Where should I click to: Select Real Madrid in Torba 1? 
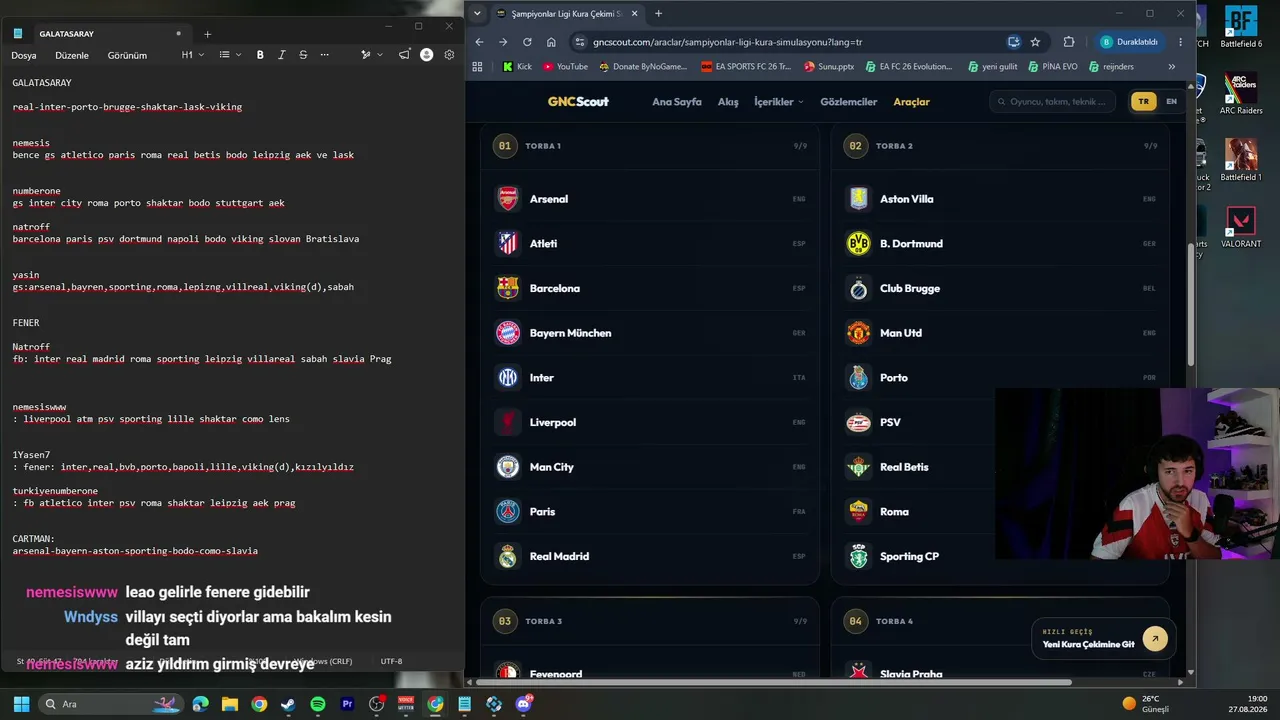pos(650,556)
